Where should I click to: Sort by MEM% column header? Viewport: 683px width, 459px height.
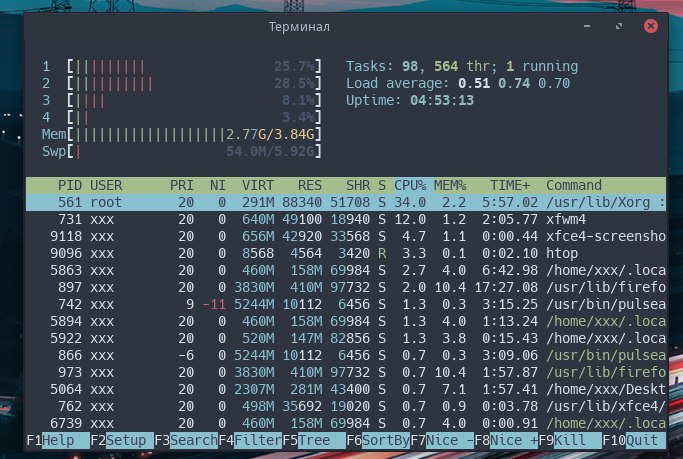pos(450,186)
